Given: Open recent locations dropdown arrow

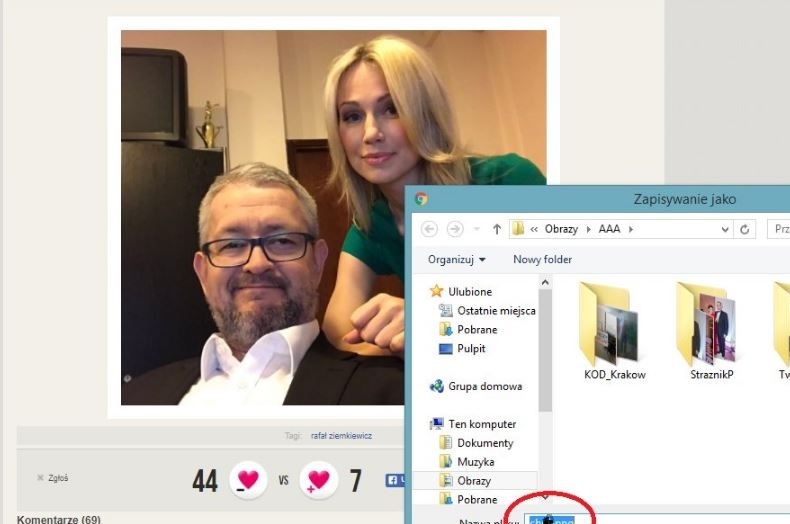Looking at the screenshot, I should pyautogui.click(x=477, y=229).
